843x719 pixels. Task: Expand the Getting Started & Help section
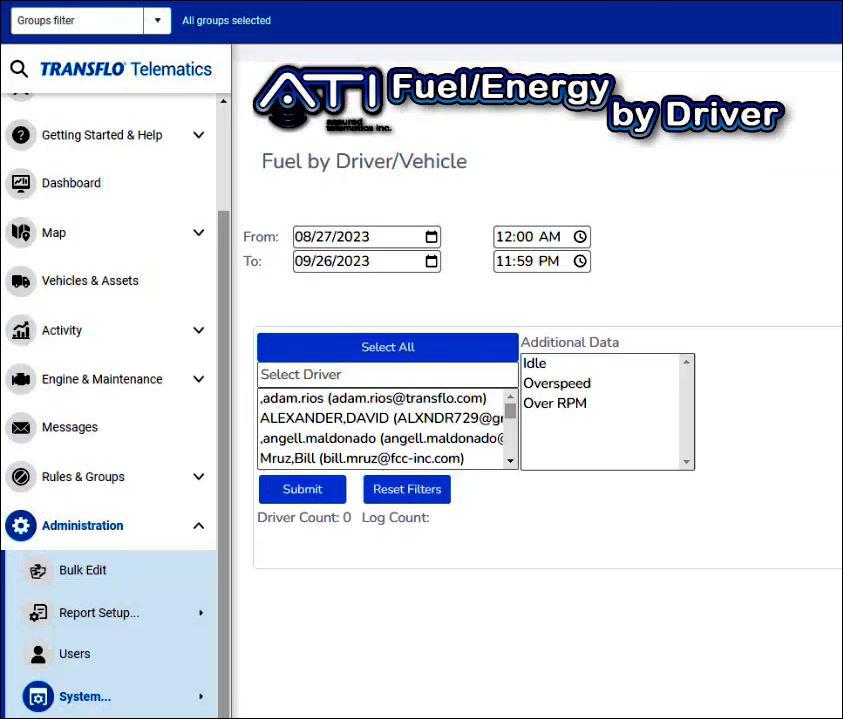(x=198, y=135)
